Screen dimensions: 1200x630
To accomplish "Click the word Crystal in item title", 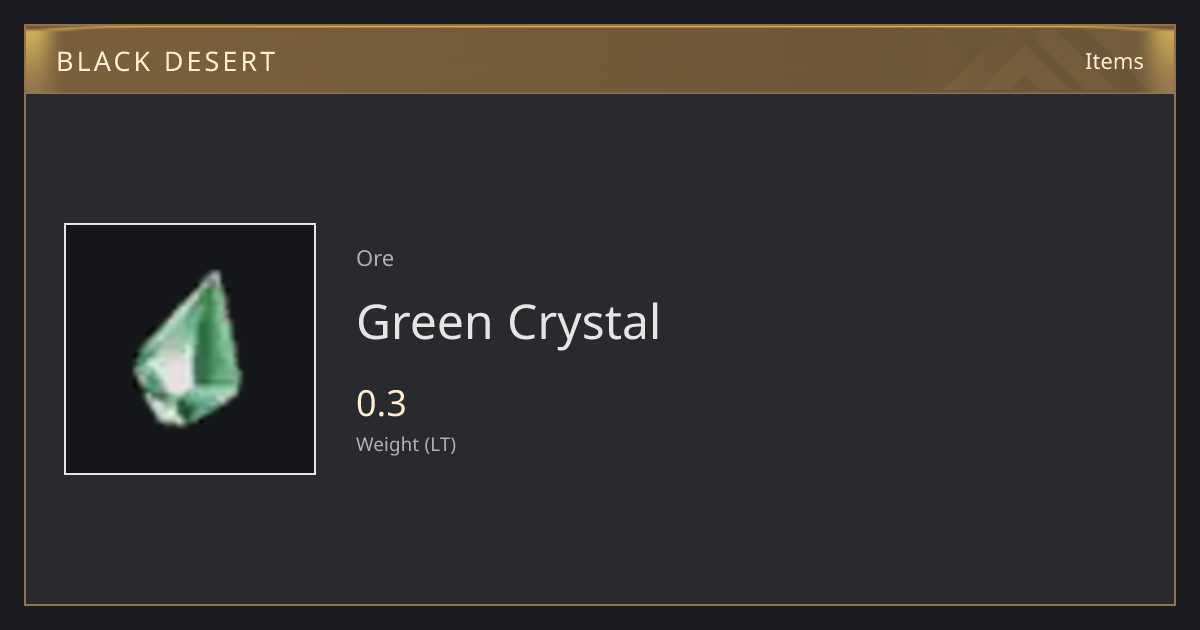I will tap(584, 323).
